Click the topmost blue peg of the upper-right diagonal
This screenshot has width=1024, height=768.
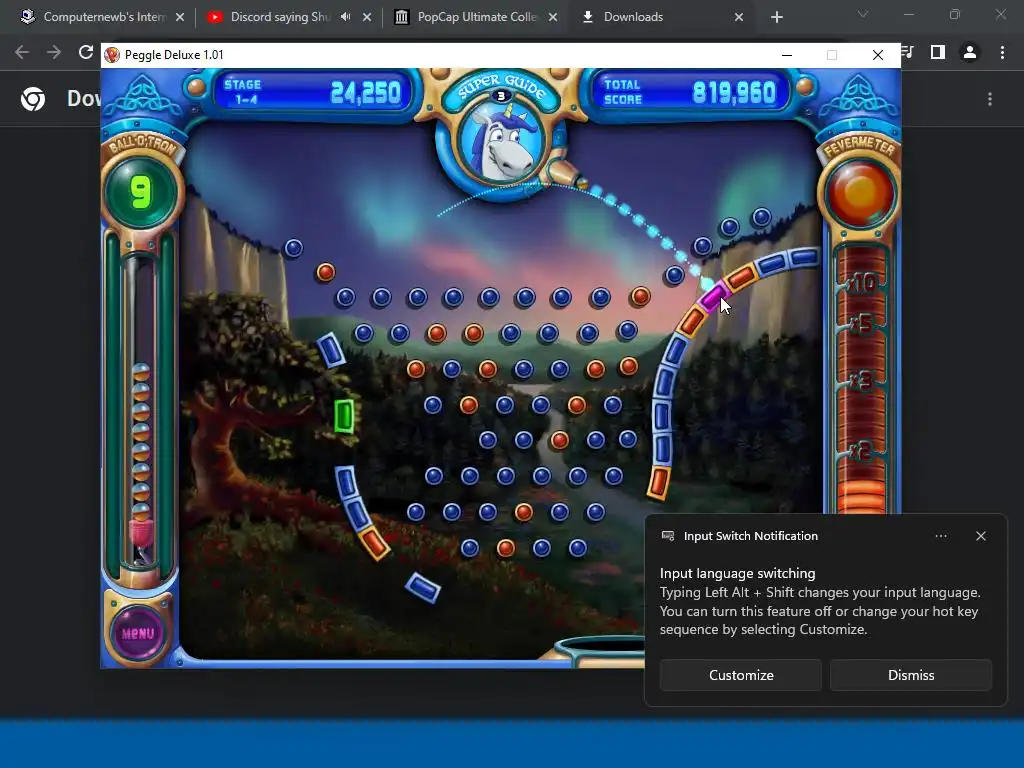coord(761,217)
